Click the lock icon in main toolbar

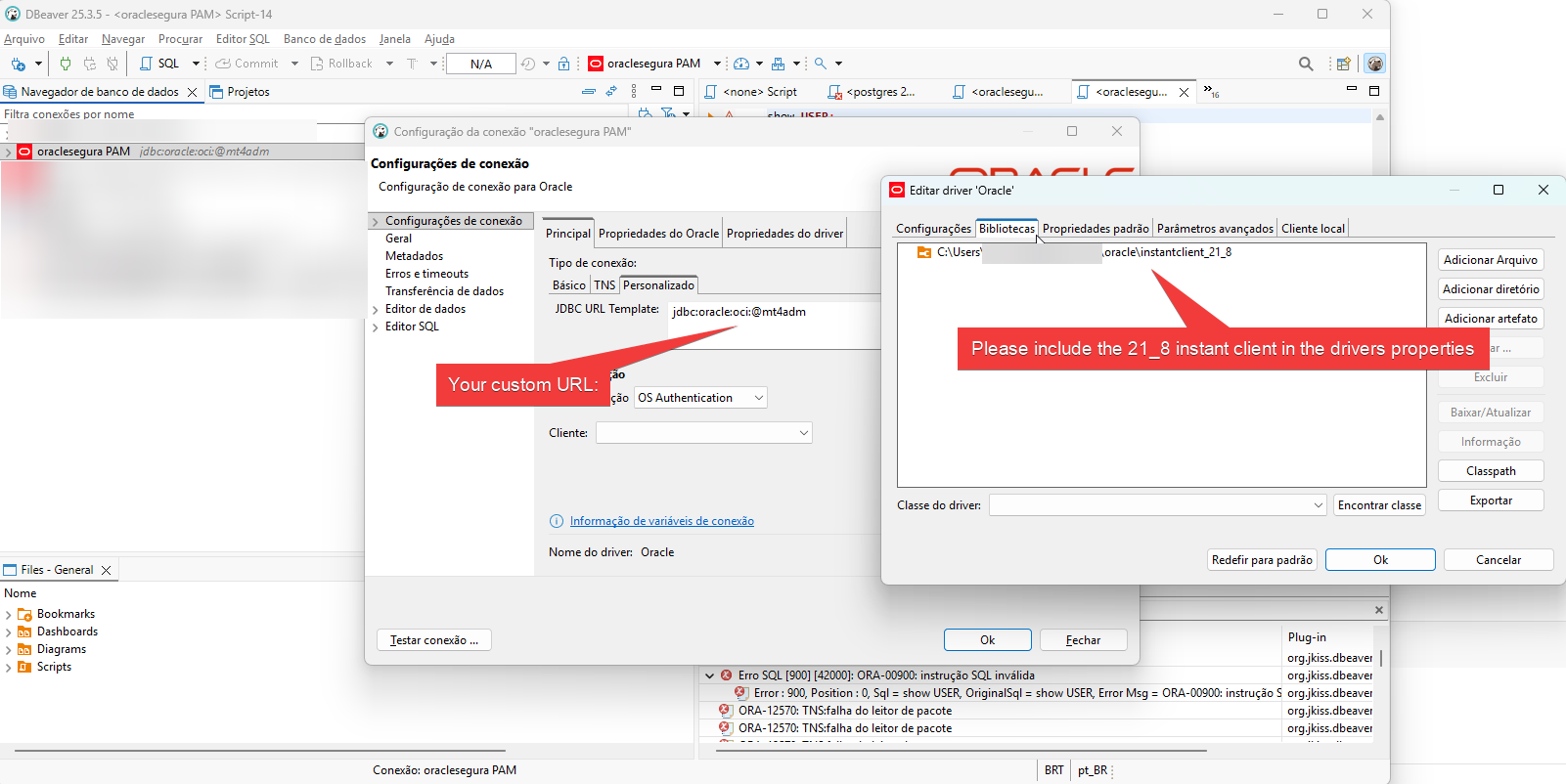click(x=563, y=64)
